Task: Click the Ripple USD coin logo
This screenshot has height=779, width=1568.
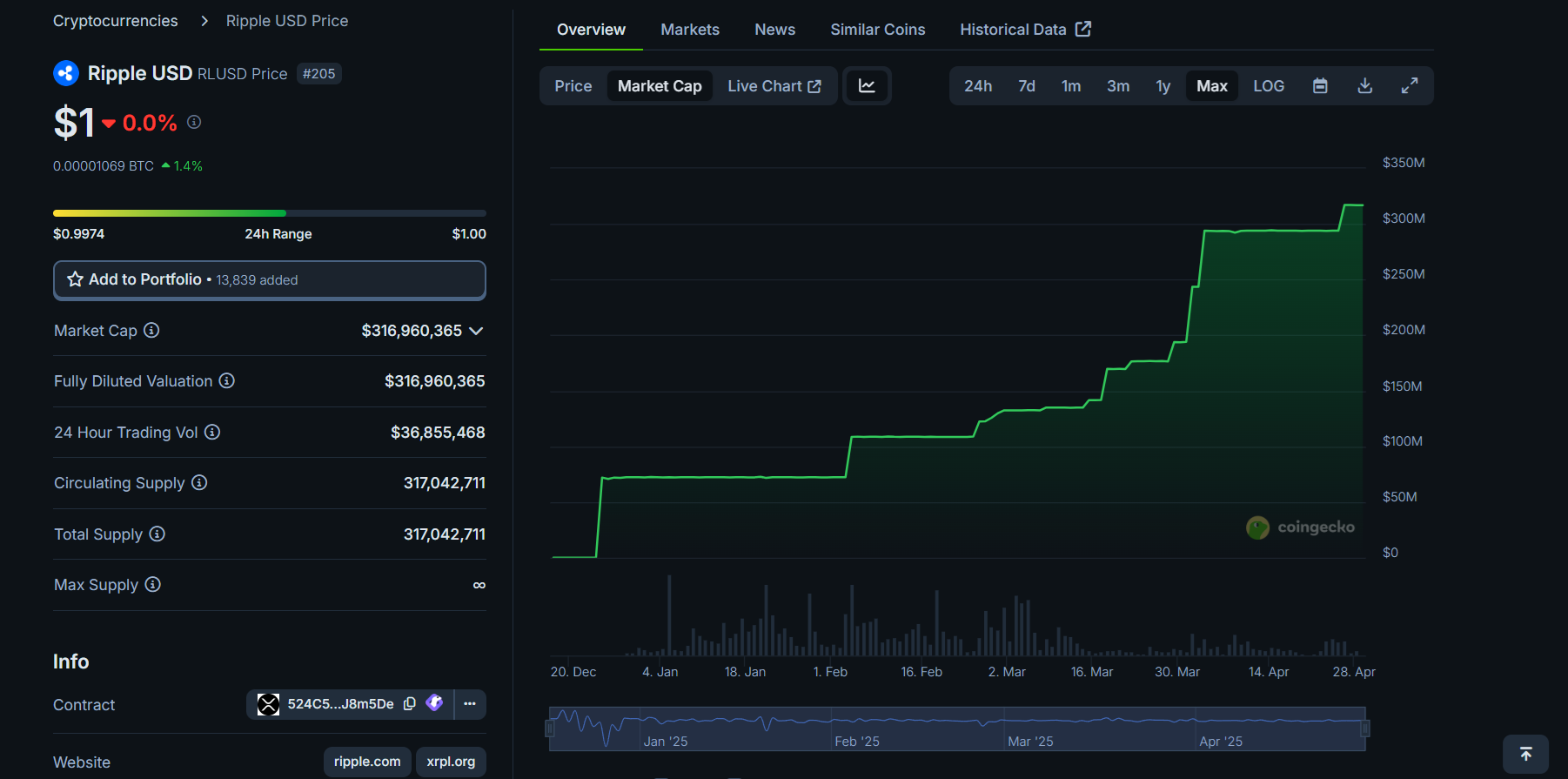Action: click(x=66, y=73)
